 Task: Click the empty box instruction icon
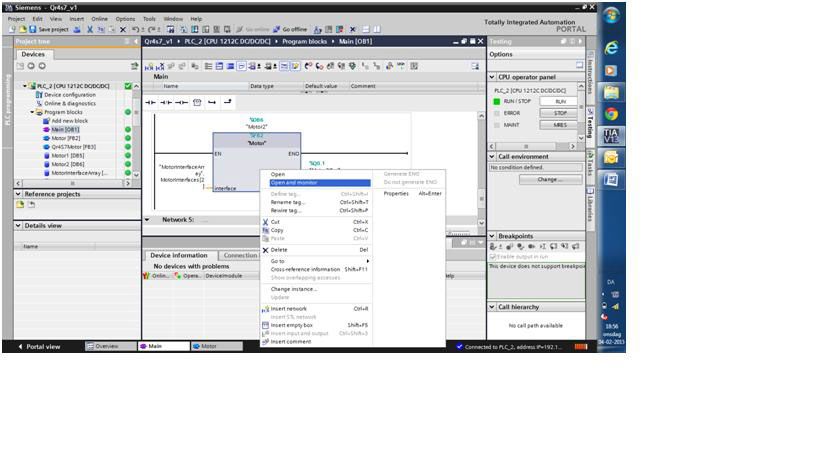(x=197, y=102)
